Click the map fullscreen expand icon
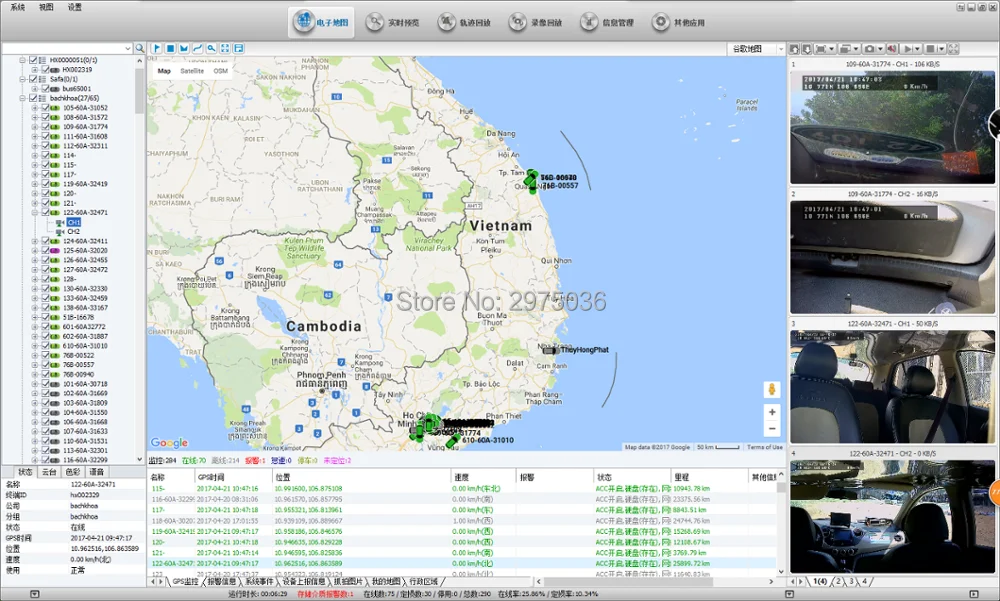Viewport: 1000px width, 601px height. click(x=225, y=48)
